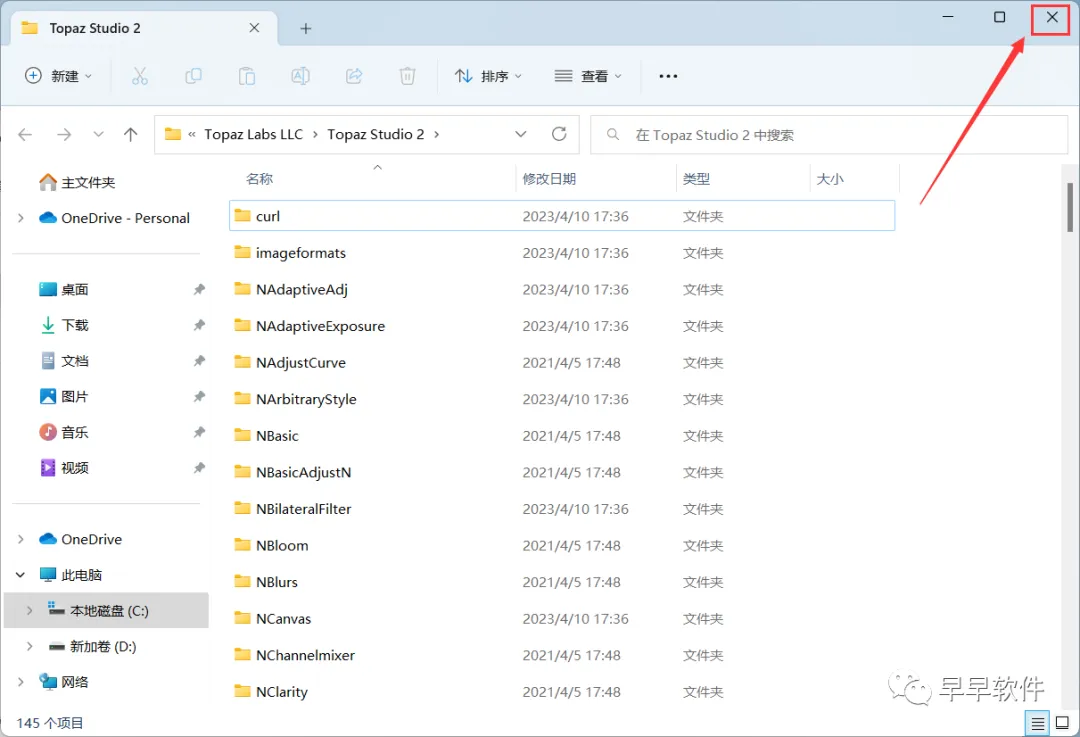This screenshot has width=1080, height=737.
Task: Open 主文件夹 home in sidebar
Action: 77,183
